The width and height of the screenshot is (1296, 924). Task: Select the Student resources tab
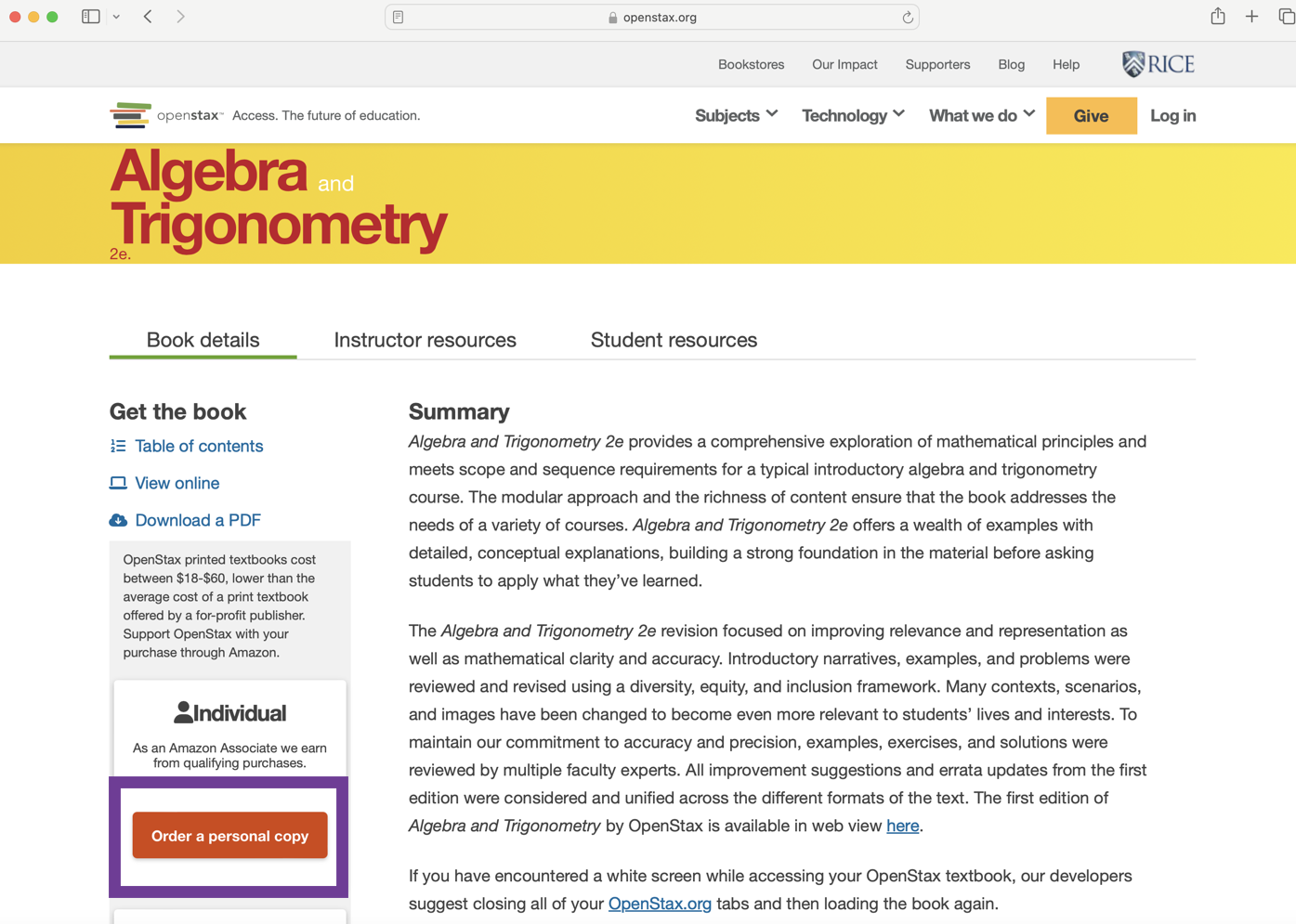(674, 340)
